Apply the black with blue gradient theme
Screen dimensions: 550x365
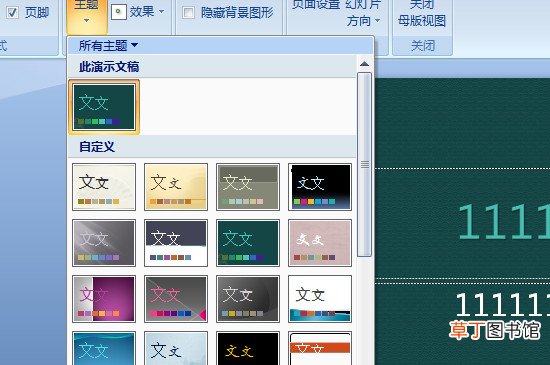coord(320,187)
